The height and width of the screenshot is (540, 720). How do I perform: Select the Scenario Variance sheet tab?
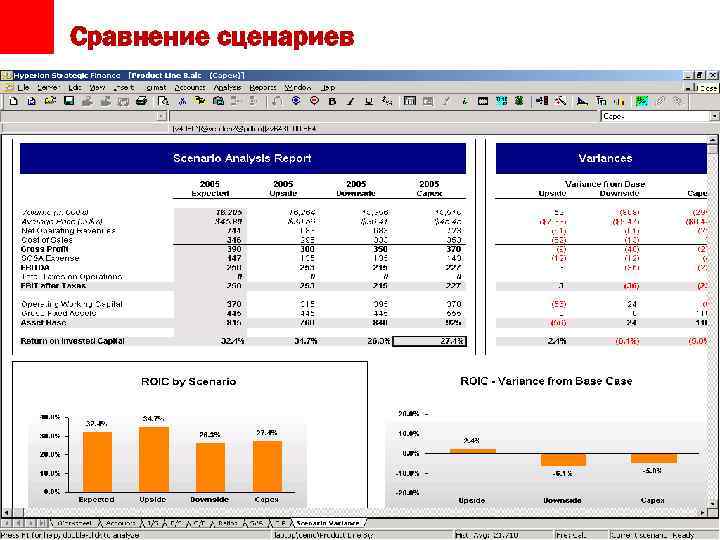328,523
